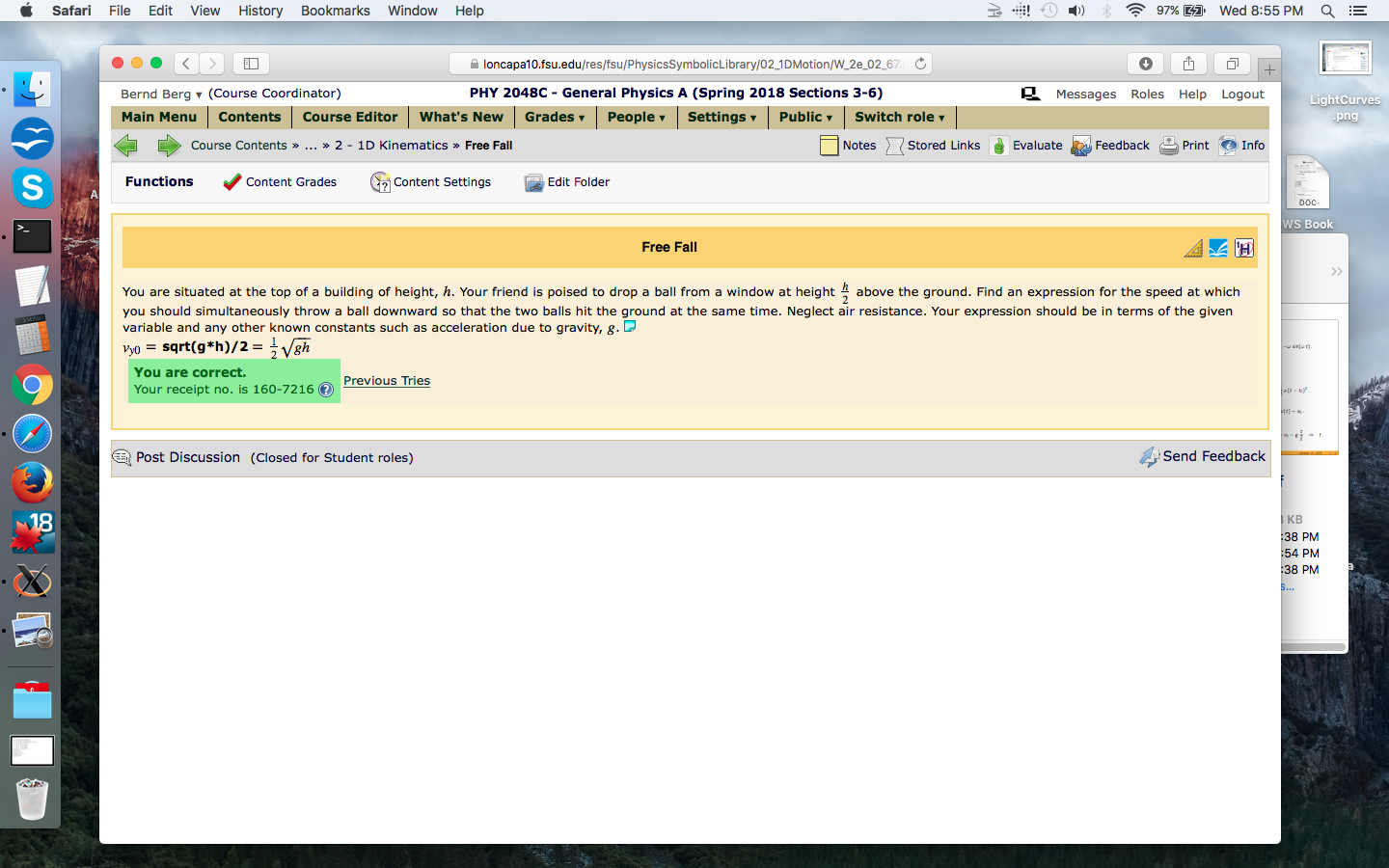Click Course Contents breadcrumb link
Image resolution: width=1389 pixels, height=868 pixels.
click(239, 146)
